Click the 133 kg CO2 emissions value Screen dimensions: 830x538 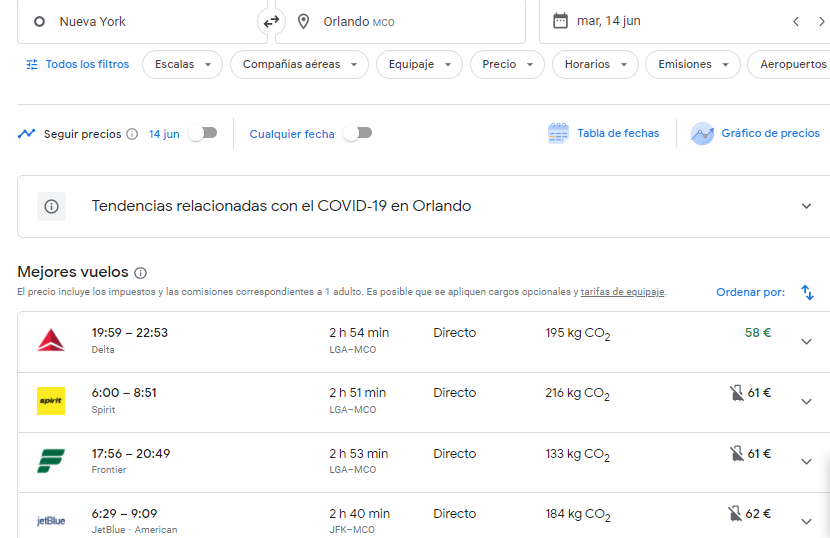[x=578, y=454]
